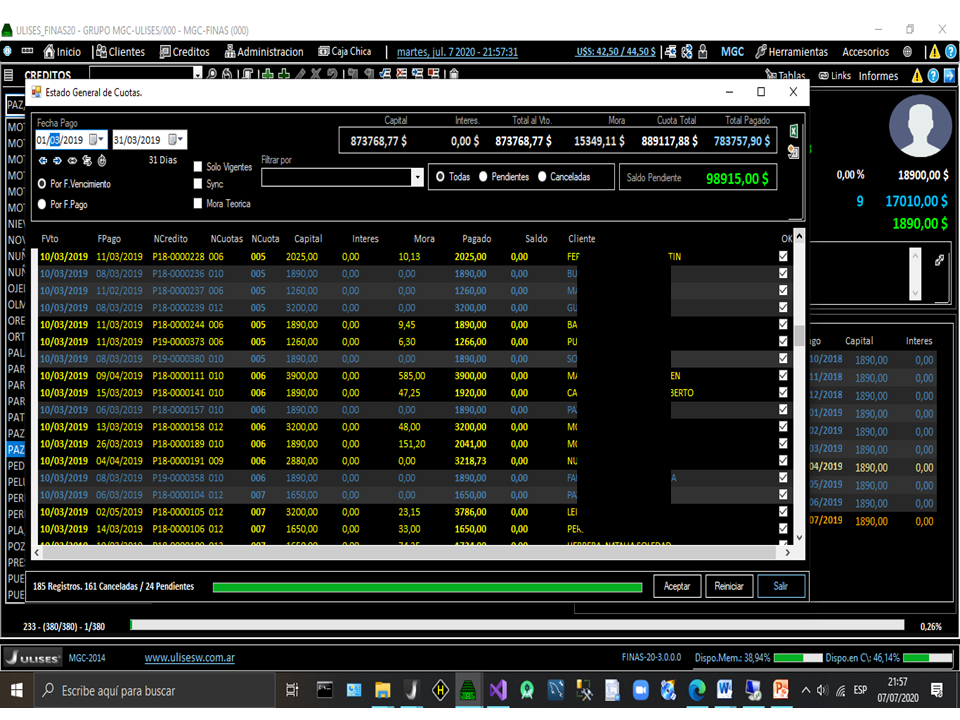960x720 pixels.
Task: Open the start date calendar dropdown
Action: tap(96, 140)
